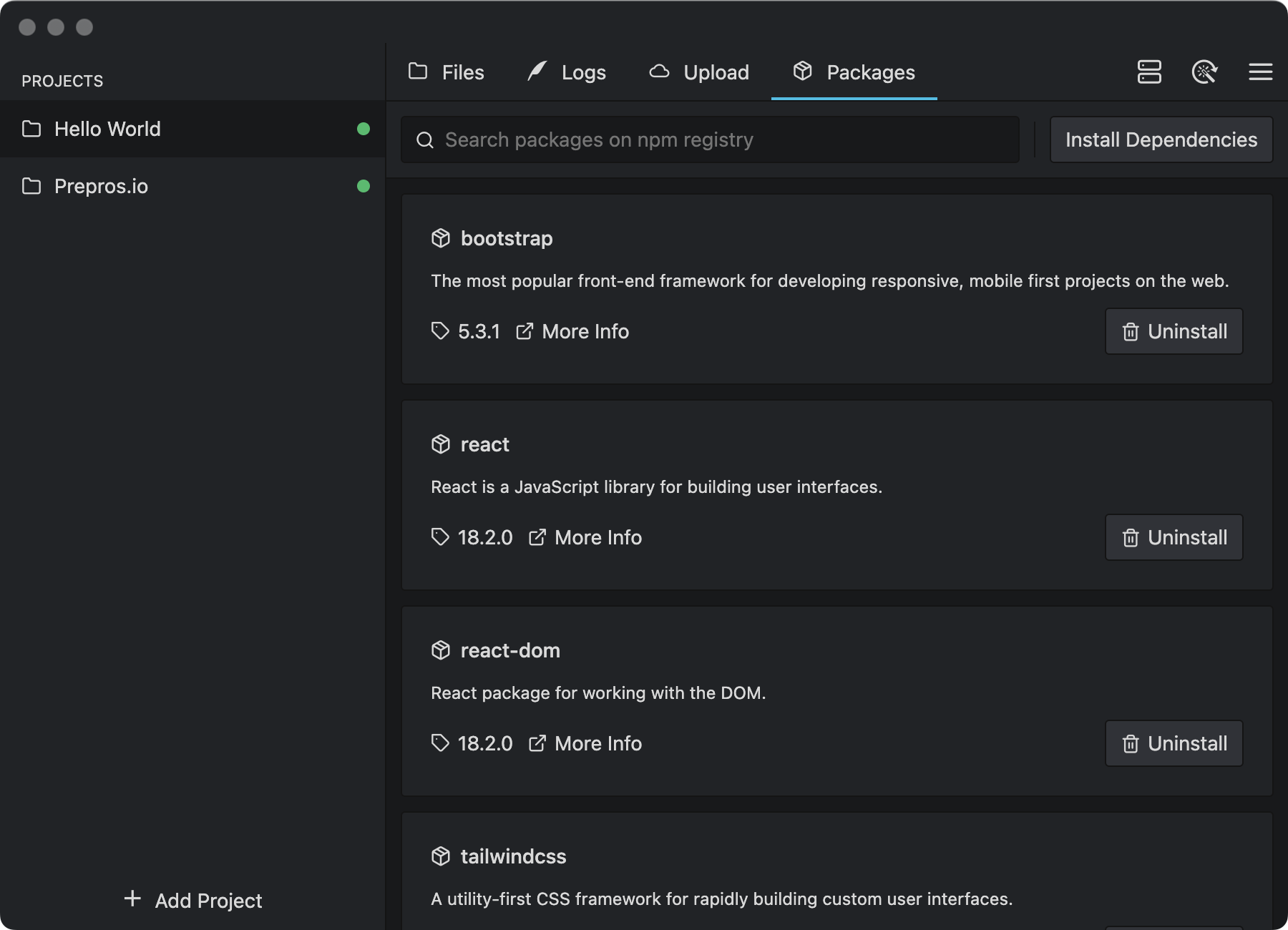
Task: Uninstall the react-dom package
Action: 1174,743
